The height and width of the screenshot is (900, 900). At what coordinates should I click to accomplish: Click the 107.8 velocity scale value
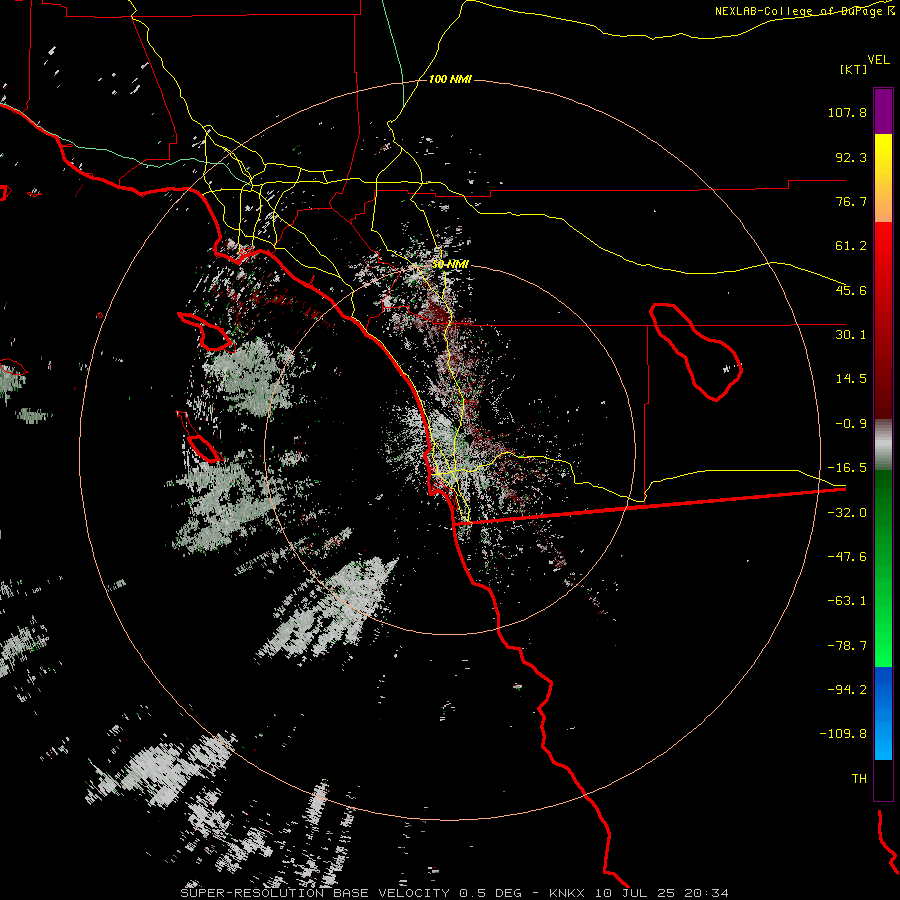847,112
